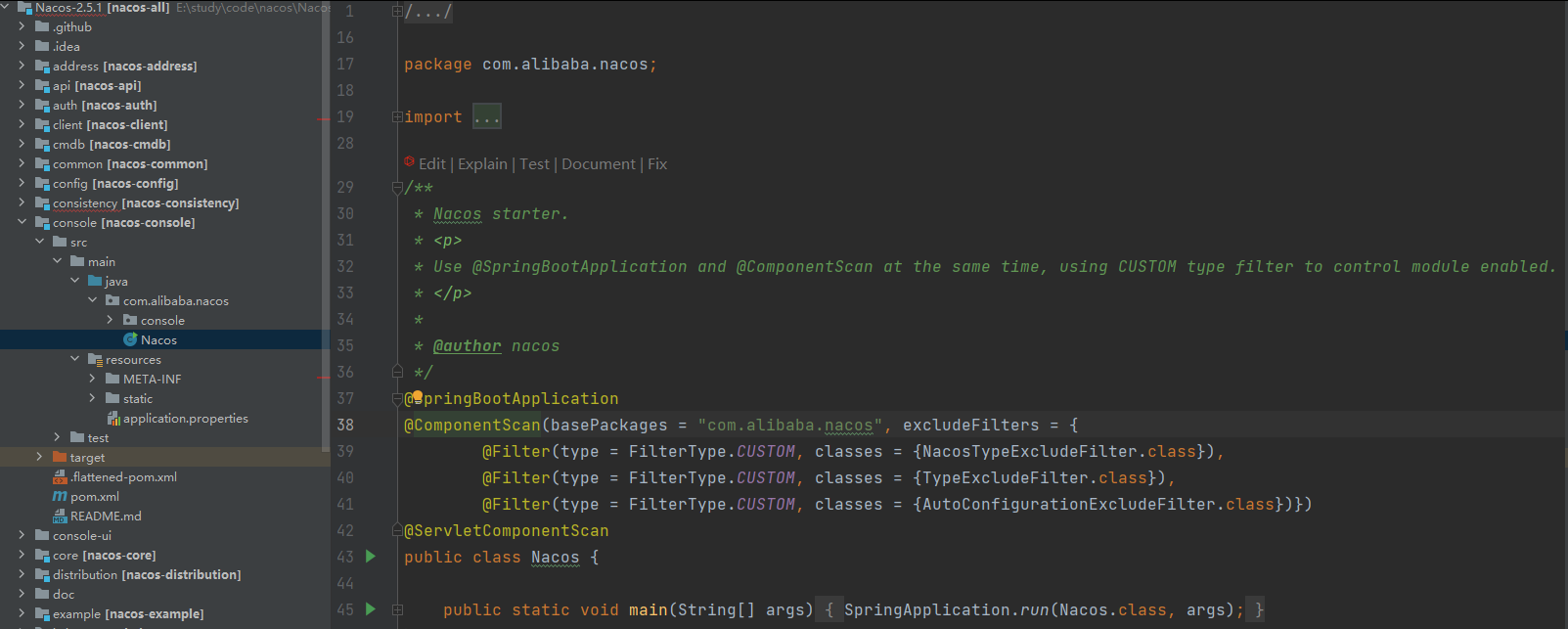Click the console-ui folder icon
This screenshot has height=629, width=1568.
(42, 535)
